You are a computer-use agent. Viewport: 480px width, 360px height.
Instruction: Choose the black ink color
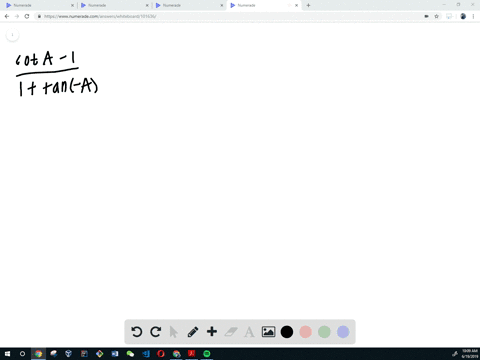pos(287,332)
